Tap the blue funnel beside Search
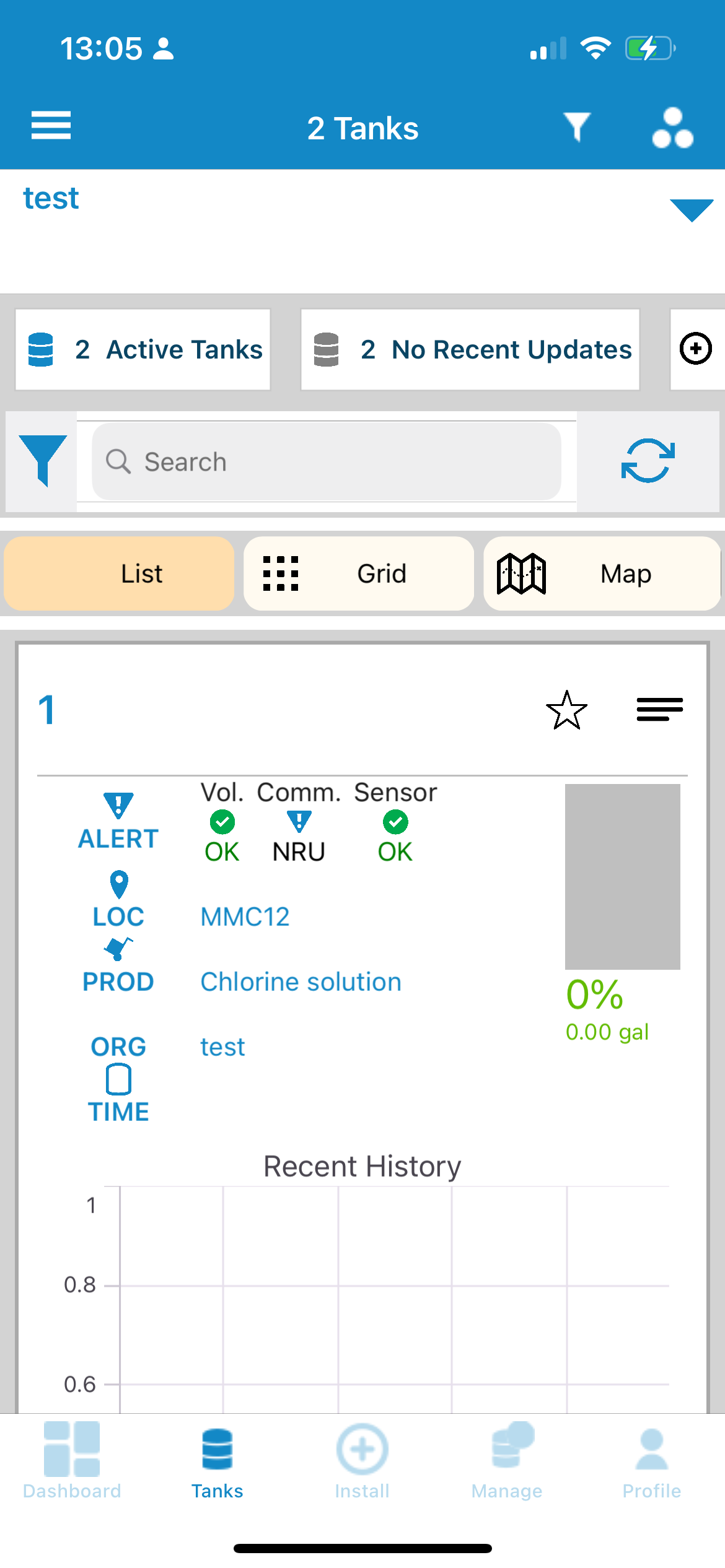The width and height of the screenshot is (725, 1568). click(x=43, y=461)
